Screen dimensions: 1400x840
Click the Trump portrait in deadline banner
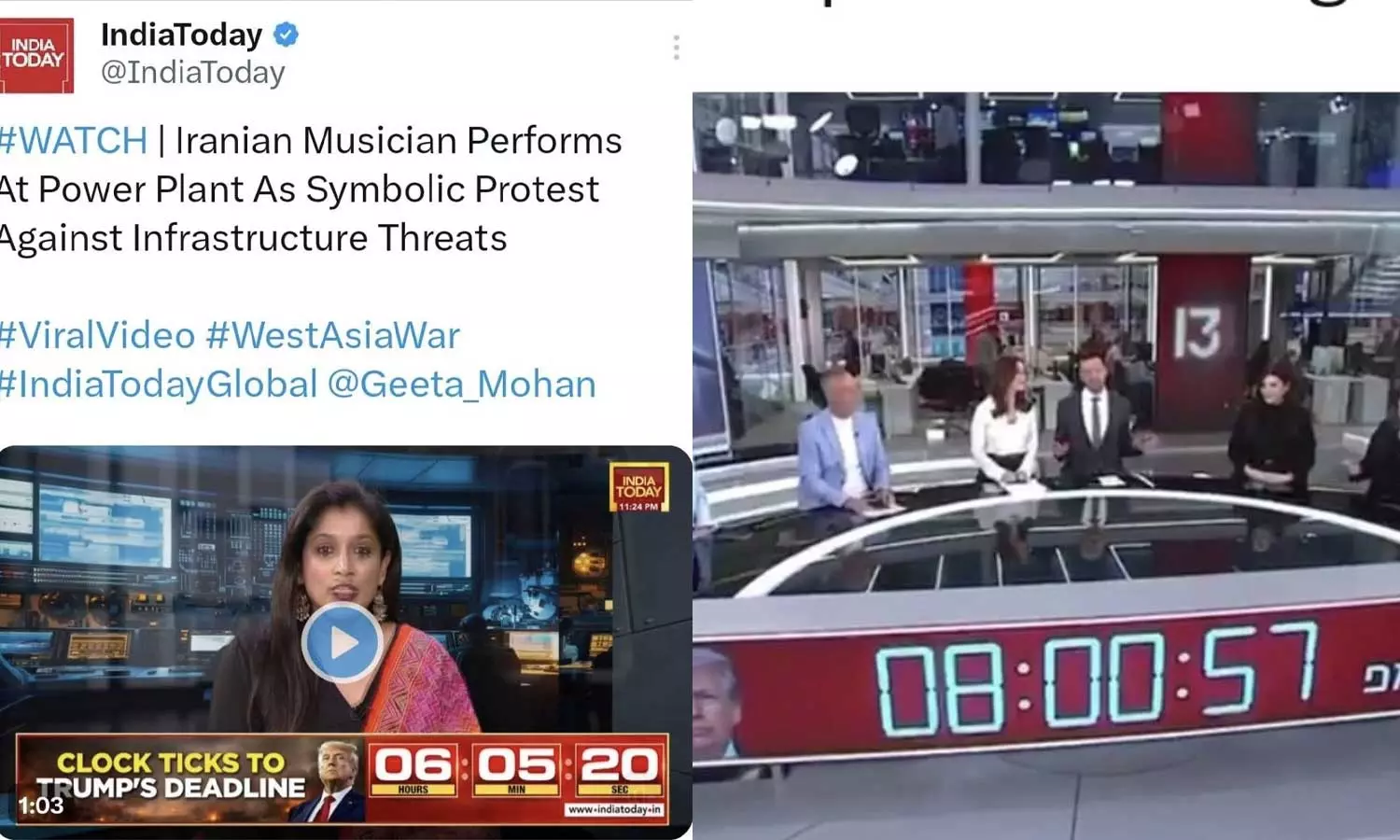pyautogui.click(x=331, y=780)
